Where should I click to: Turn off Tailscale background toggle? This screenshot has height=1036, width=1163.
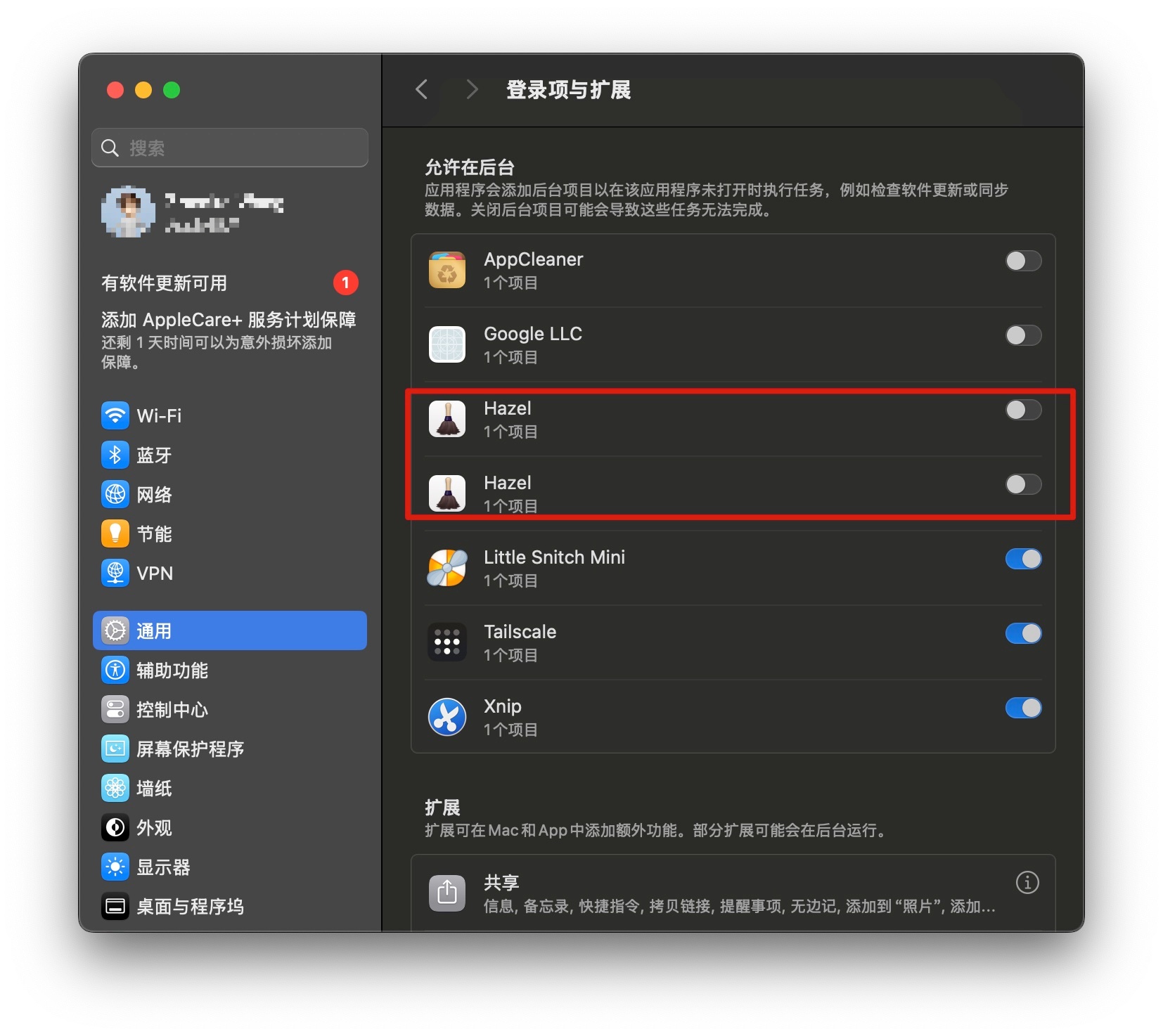point(1023,633)
